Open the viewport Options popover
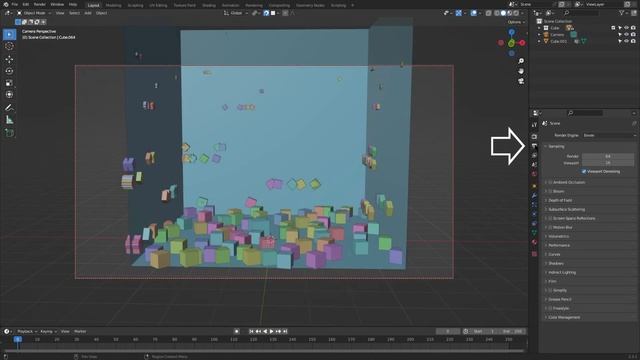Viewport: 640px width, 360px height. [516, 22]
